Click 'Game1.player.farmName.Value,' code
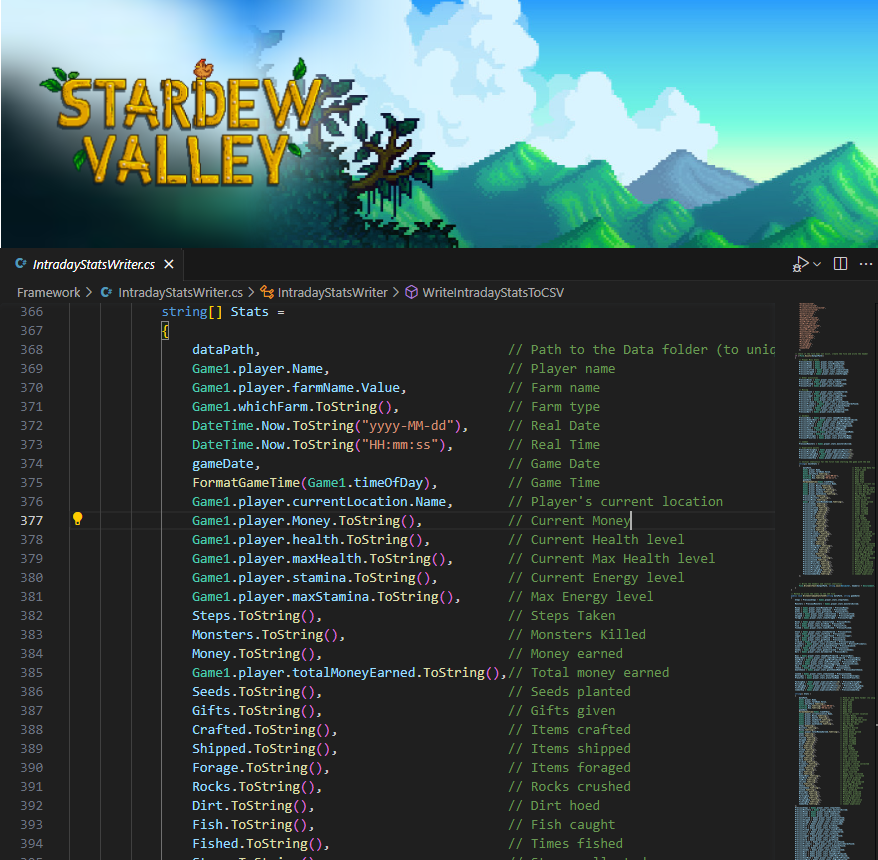The width and height of the screenshot is (878, 860). (x=299, y=388)
